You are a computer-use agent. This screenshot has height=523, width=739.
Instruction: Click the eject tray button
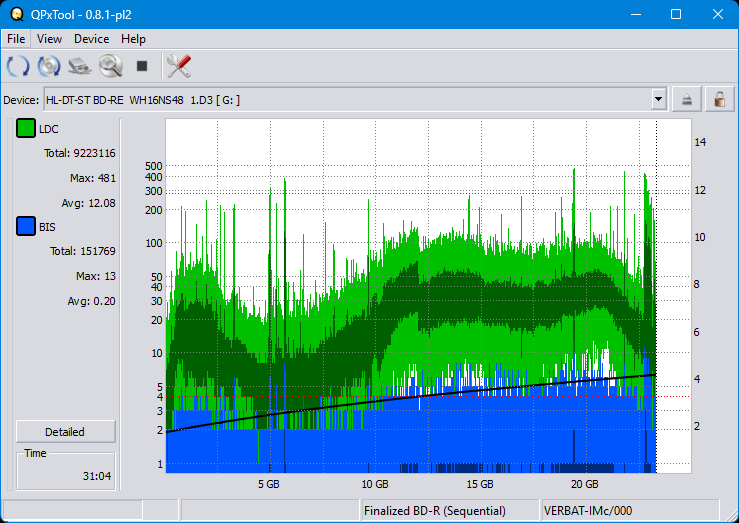coord(687,99)
